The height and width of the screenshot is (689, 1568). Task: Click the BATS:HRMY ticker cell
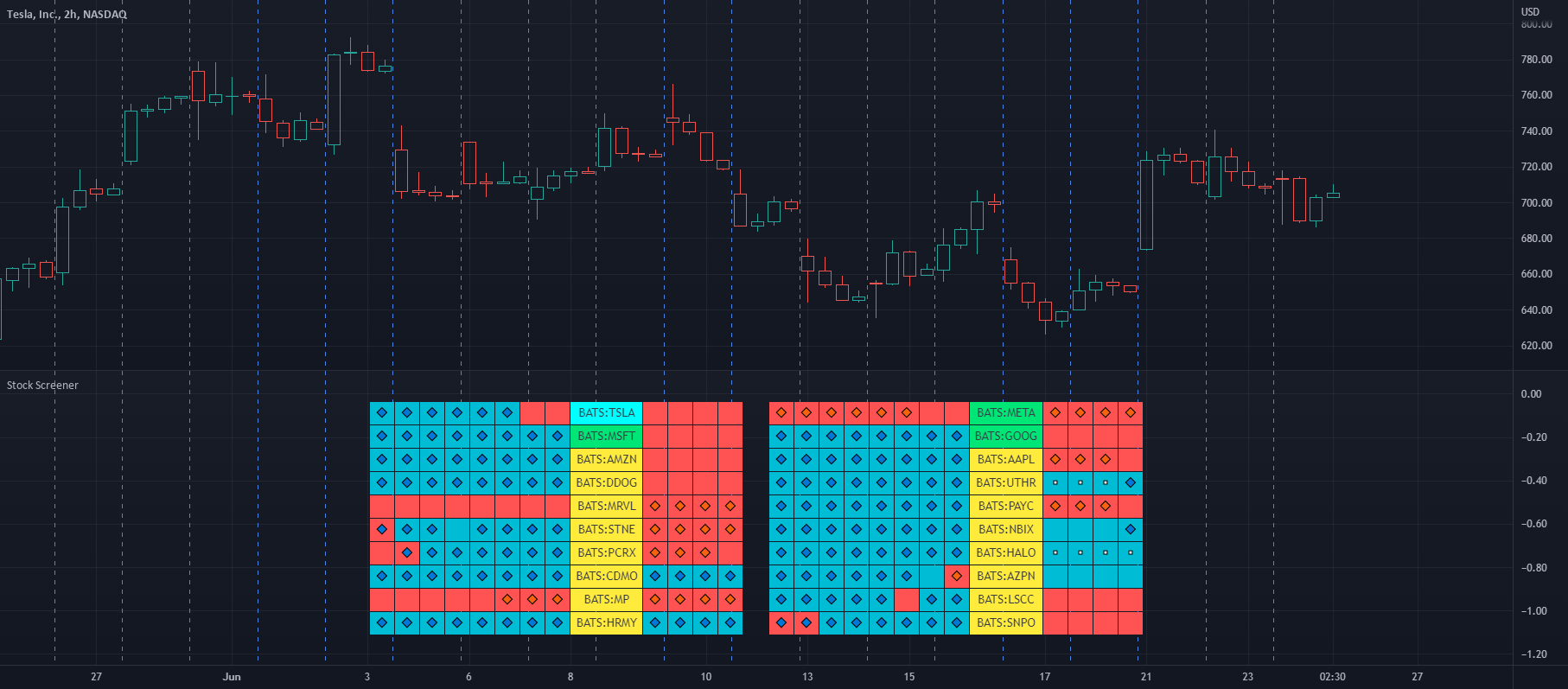tap(606, 623)
